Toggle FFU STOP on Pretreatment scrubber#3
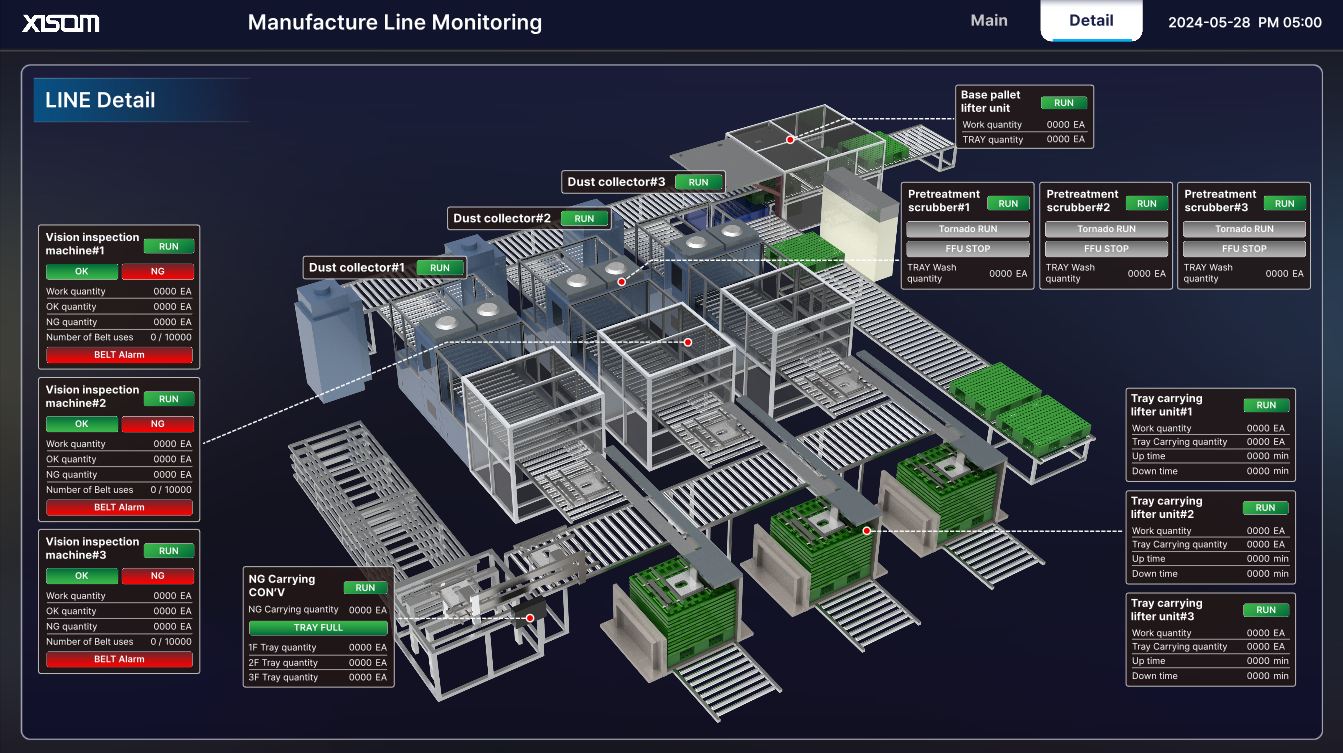The image size is (1343, 753). pos(1243,248)
